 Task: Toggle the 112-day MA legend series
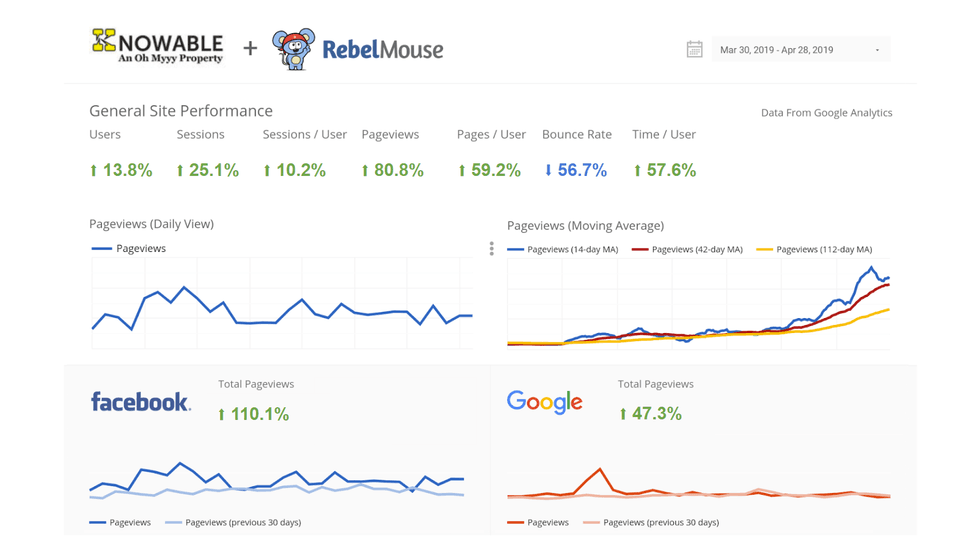813,249
